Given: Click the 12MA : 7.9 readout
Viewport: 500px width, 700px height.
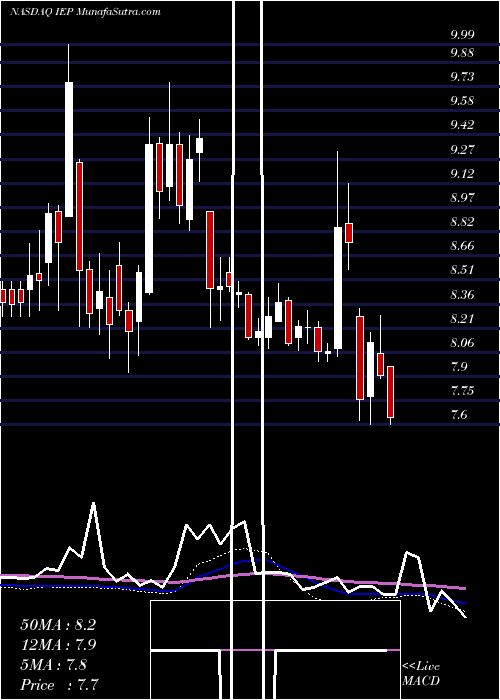Looking at the screenshot, I should click(x=58, y=645).
